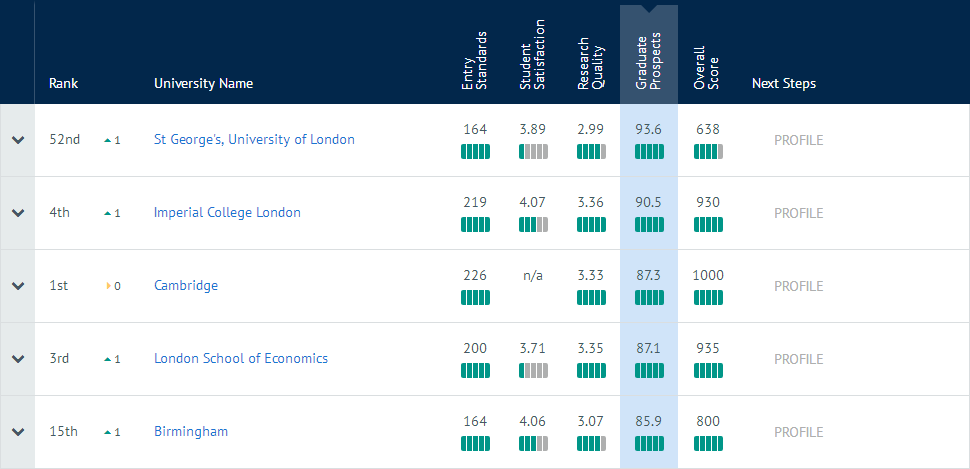
Task: Open the Cambridge university link
Action: point(186,286)
